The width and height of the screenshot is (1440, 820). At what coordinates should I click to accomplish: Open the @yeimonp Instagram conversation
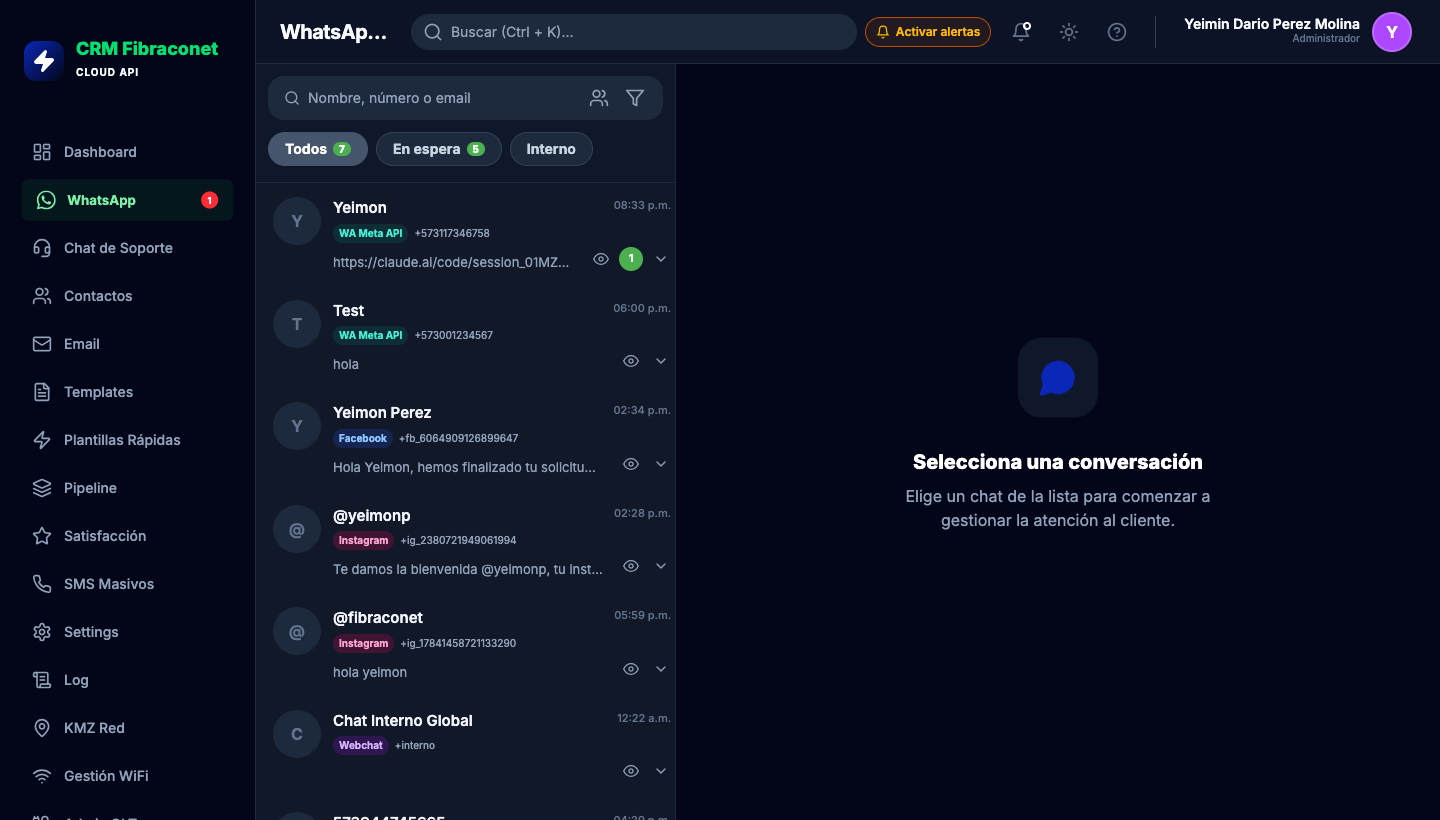pyautogui.click(x=465, y=541)
